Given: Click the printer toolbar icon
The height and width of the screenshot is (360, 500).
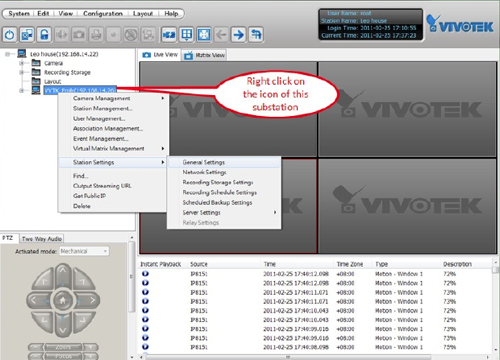Looking at the screenshot, I should pos(96,34).
